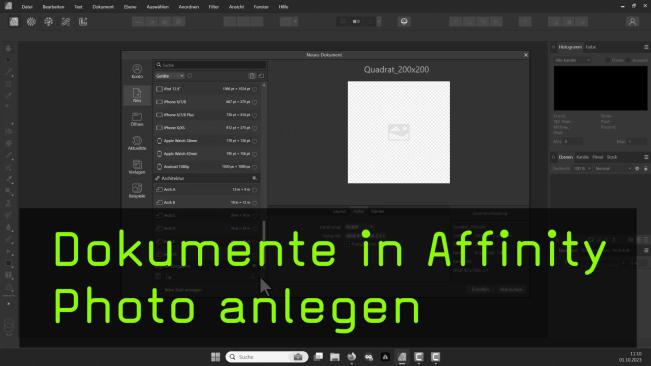Select the Android 1080p preset row
Screen dimensions: 651x366
tap(207, 167)
